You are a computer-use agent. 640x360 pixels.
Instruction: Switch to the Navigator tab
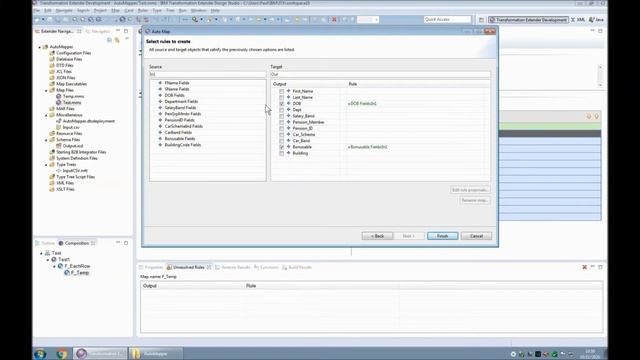pyautogui.click(x=98, y=31)
